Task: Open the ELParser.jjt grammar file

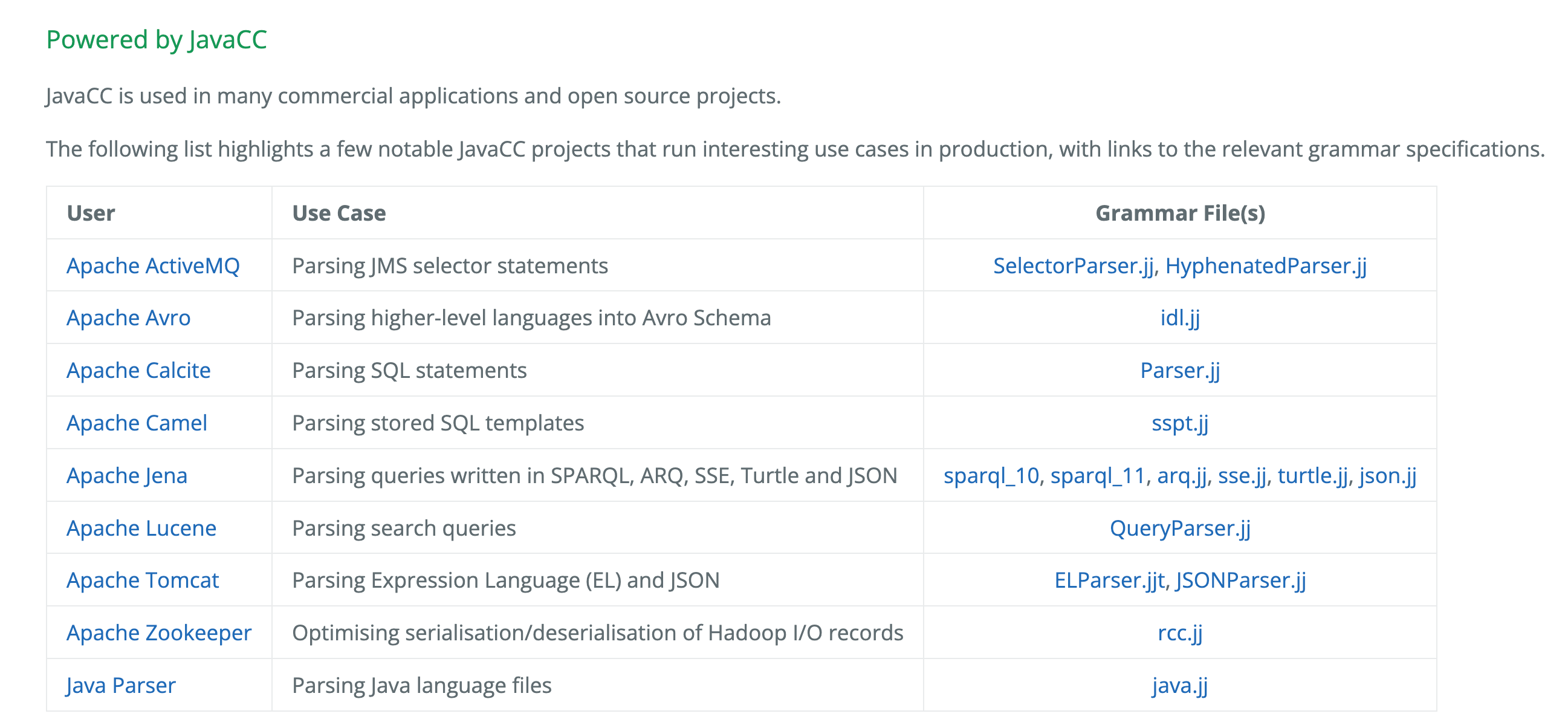Action: coord(1109,580)
